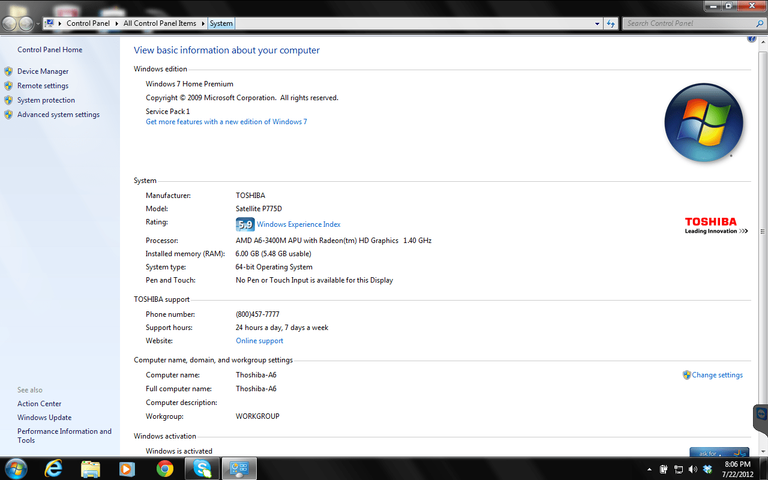This screenshot has width=768, height=480.
Task: Click the shield icon beside System protection
Action: tap(8, 100)
